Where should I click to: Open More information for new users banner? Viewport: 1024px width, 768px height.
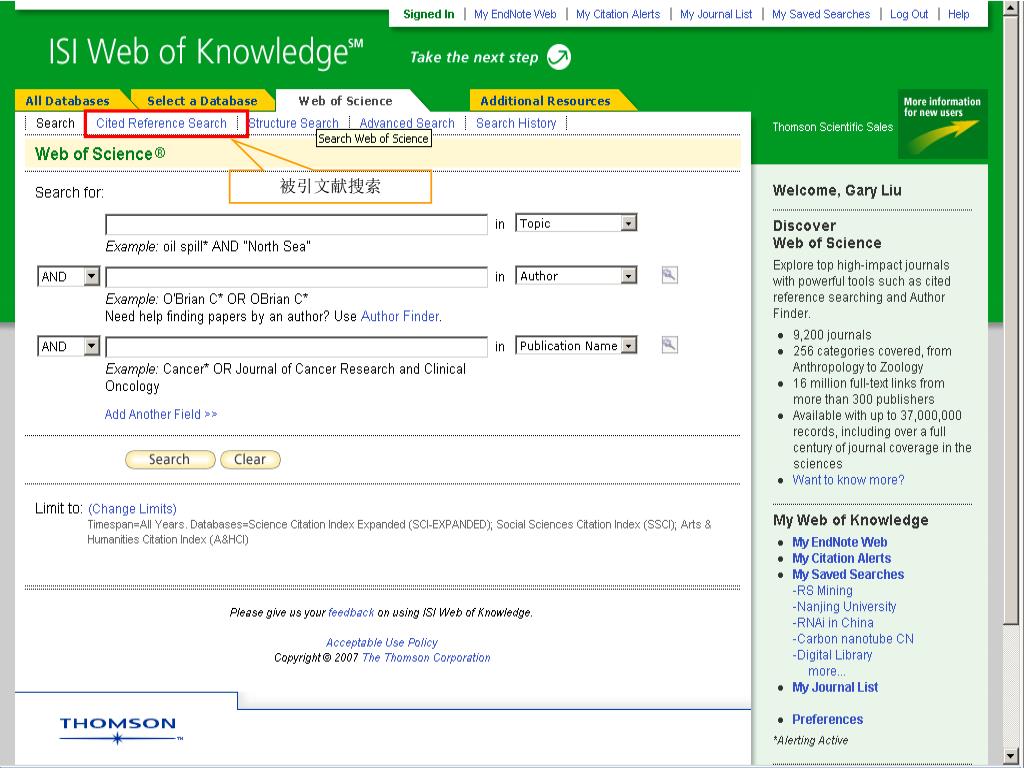[942, 124]
